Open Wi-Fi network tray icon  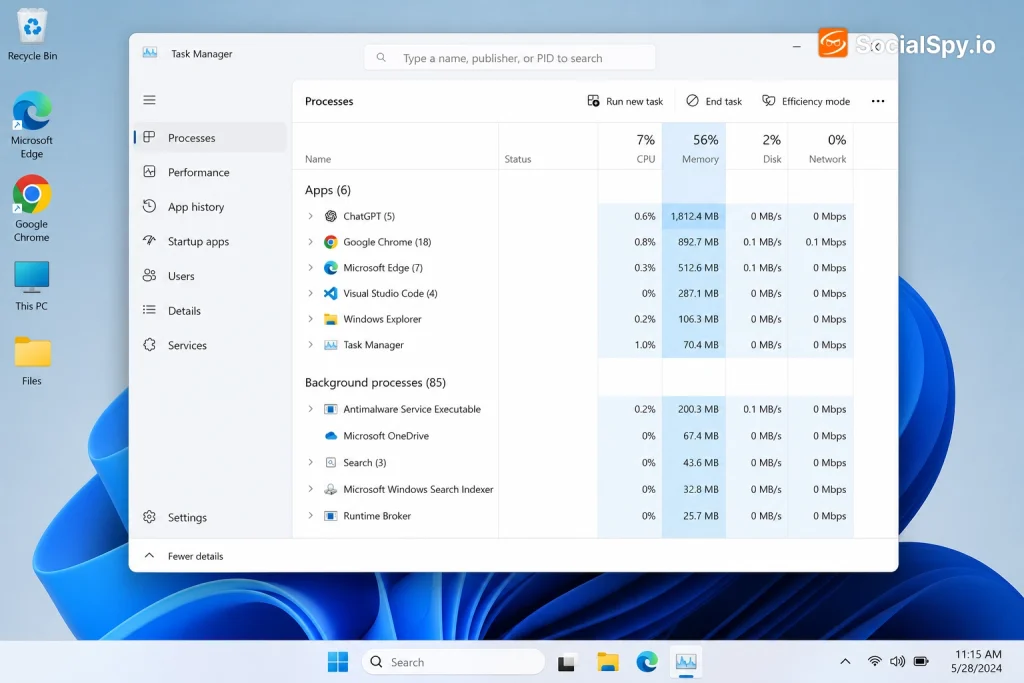(x=874, y=661)
